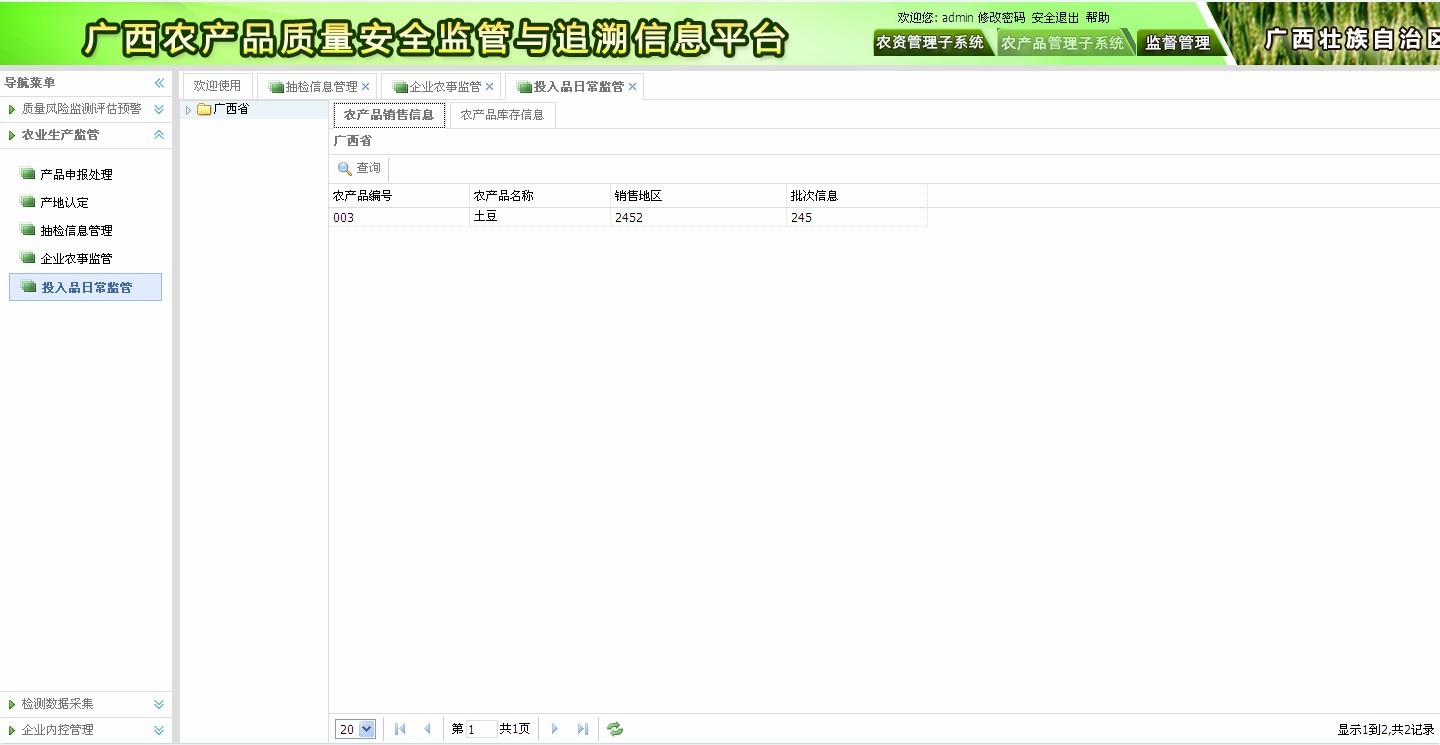Expand the 检测数据采集 section
Image resolution: width=1440 pixels, height=745 pixels.
point(159,704)
